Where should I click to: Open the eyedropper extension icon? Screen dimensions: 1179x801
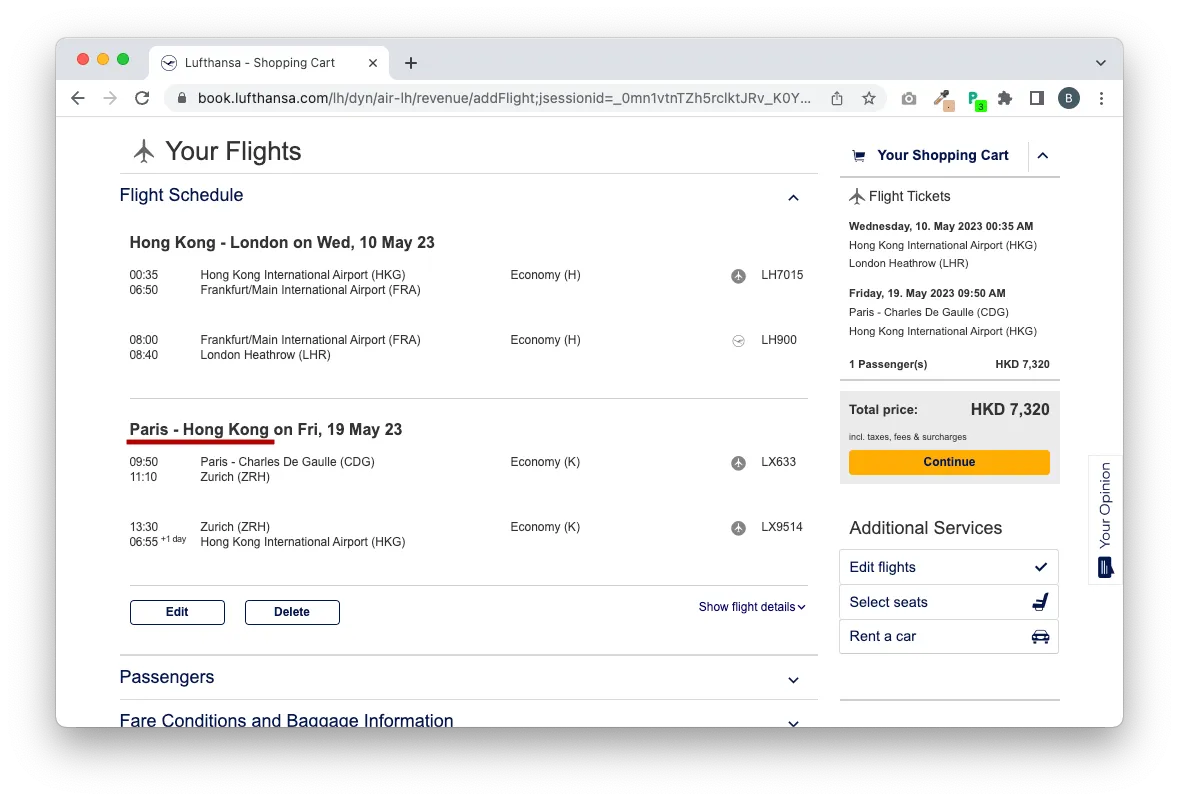tap(943, 99)
